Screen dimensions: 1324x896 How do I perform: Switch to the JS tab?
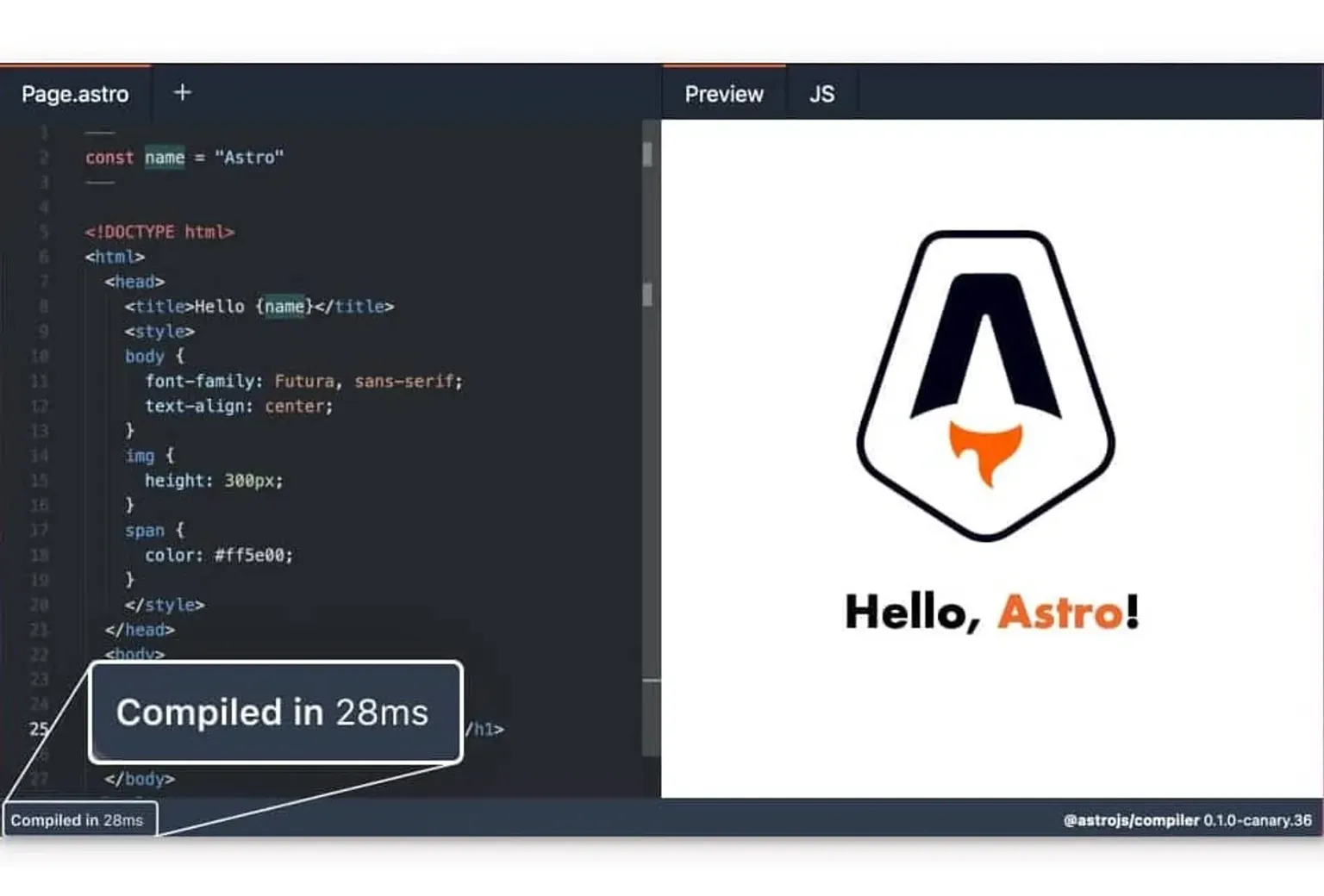pyautogui.click(x=821, y=94)
